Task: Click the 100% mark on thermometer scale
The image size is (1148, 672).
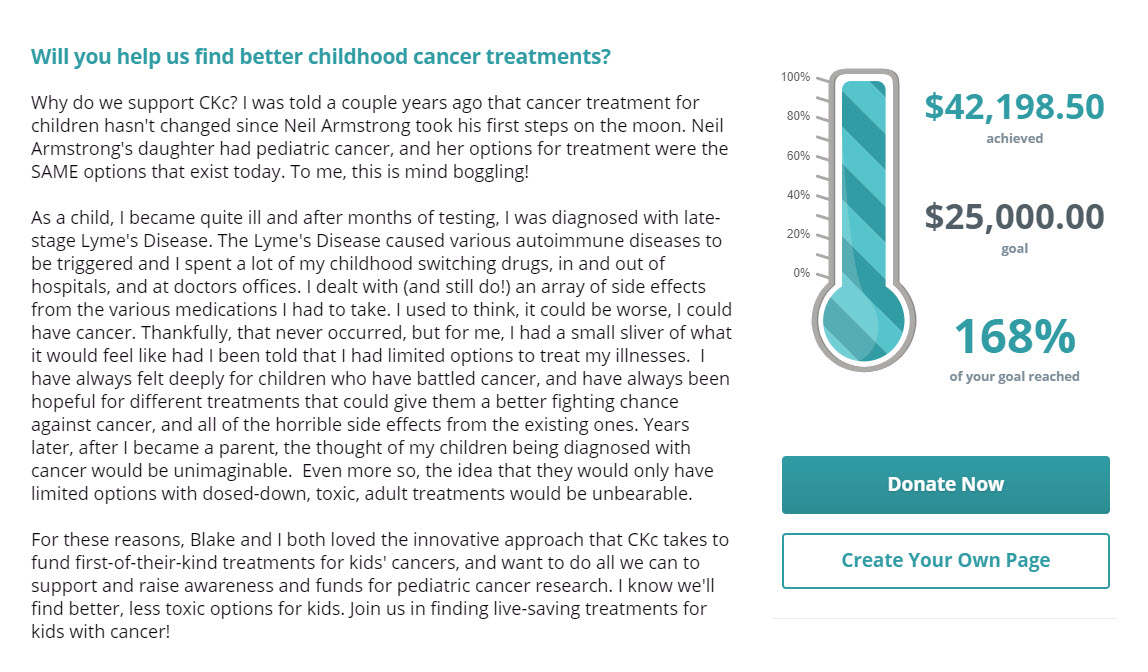Action: 795,77
